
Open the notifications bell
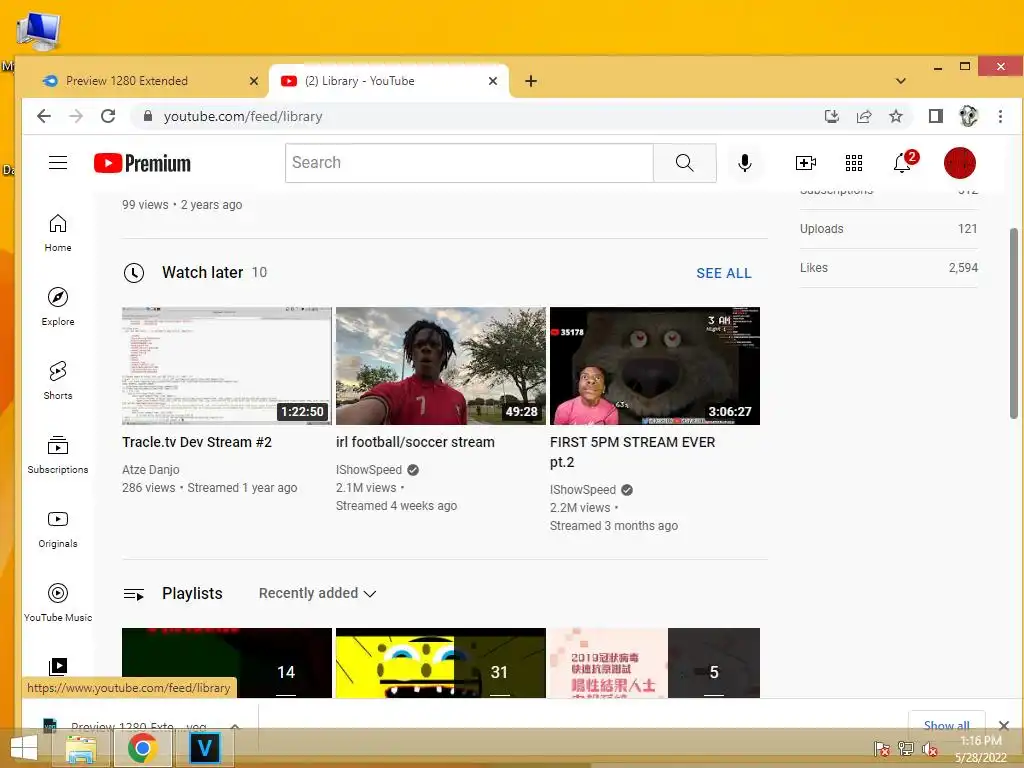(x=903, y=163)
